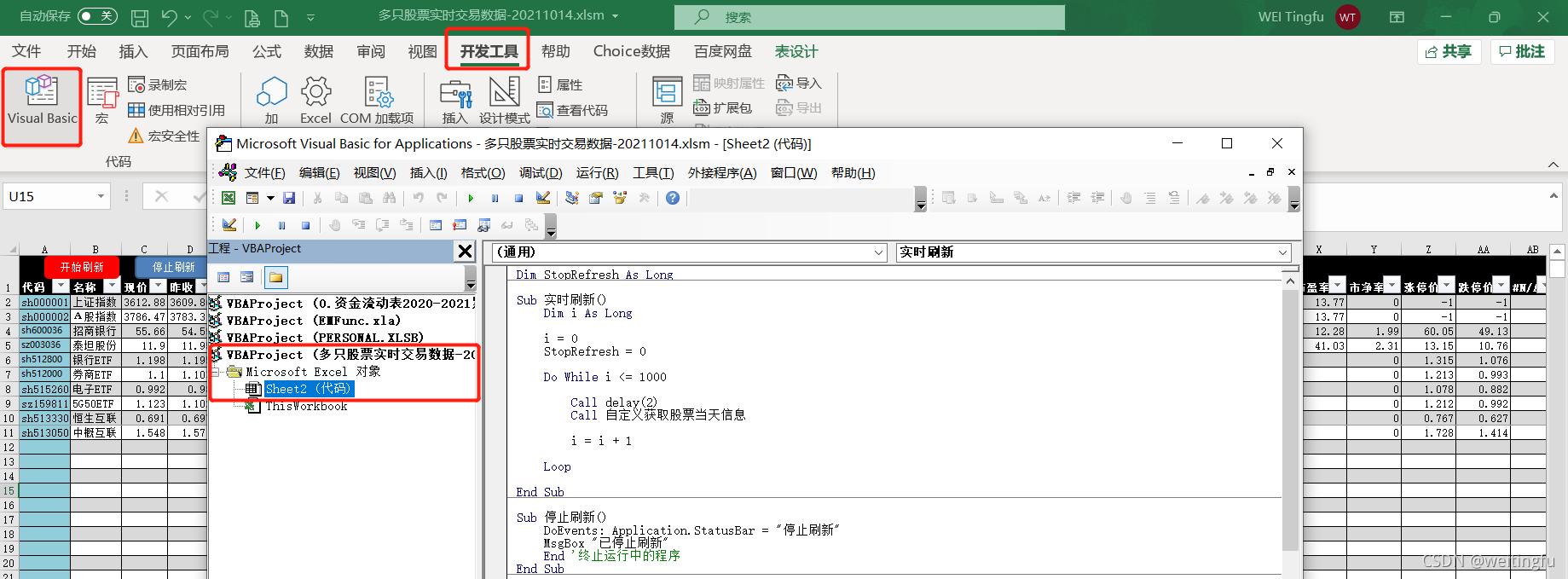Toggle Design Mode icon in VBA standard toolbar
This screenshot has height=579, width=1568.
point(543,198)
